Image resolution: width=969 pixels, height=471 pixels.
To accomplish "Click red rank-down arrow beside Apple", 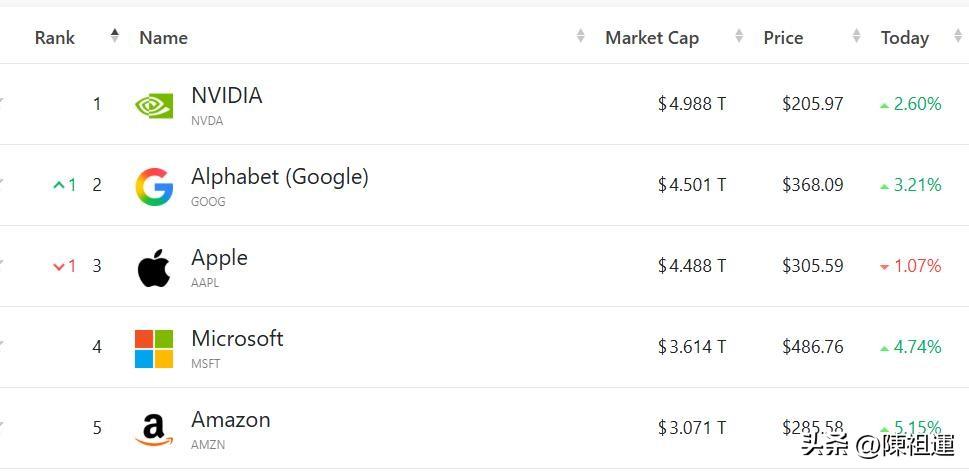I will click(x=59, y=266).
